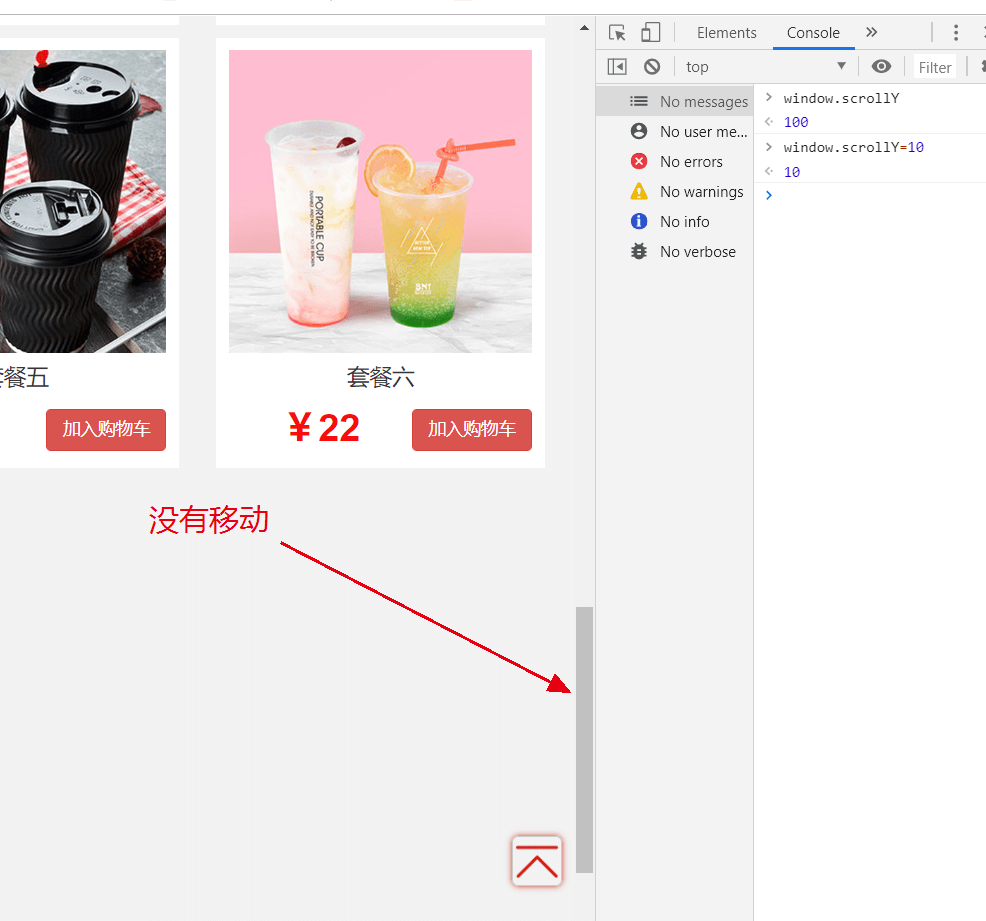Toggle the device toolbar icon

[x=650, y=33]
